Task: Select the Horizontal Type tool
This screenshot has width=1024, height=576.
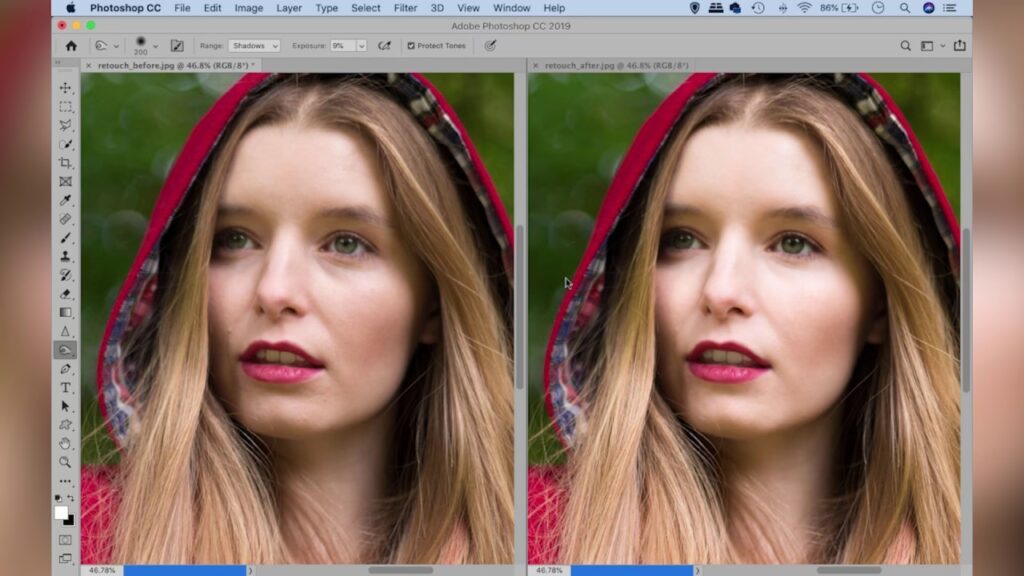Action: tap(65, 387)
